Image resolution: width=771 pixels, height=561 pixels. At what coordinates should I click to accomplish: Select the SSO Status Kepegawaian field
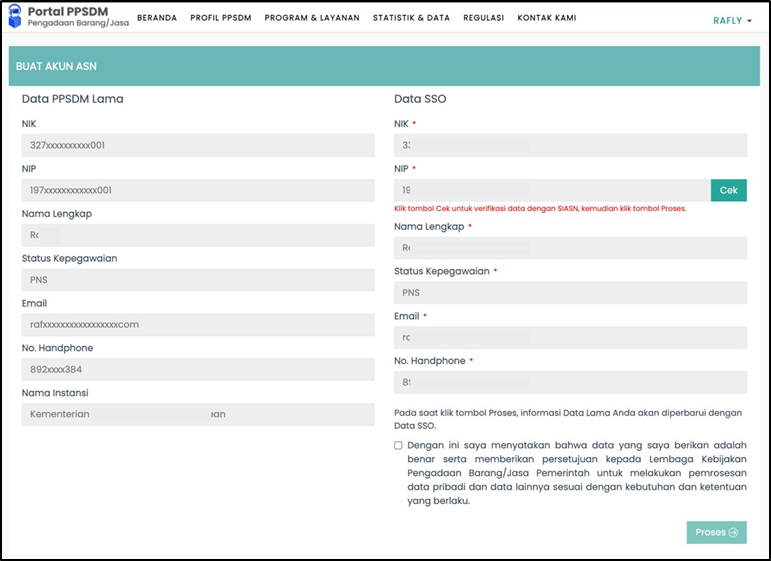tap(570, 293)
